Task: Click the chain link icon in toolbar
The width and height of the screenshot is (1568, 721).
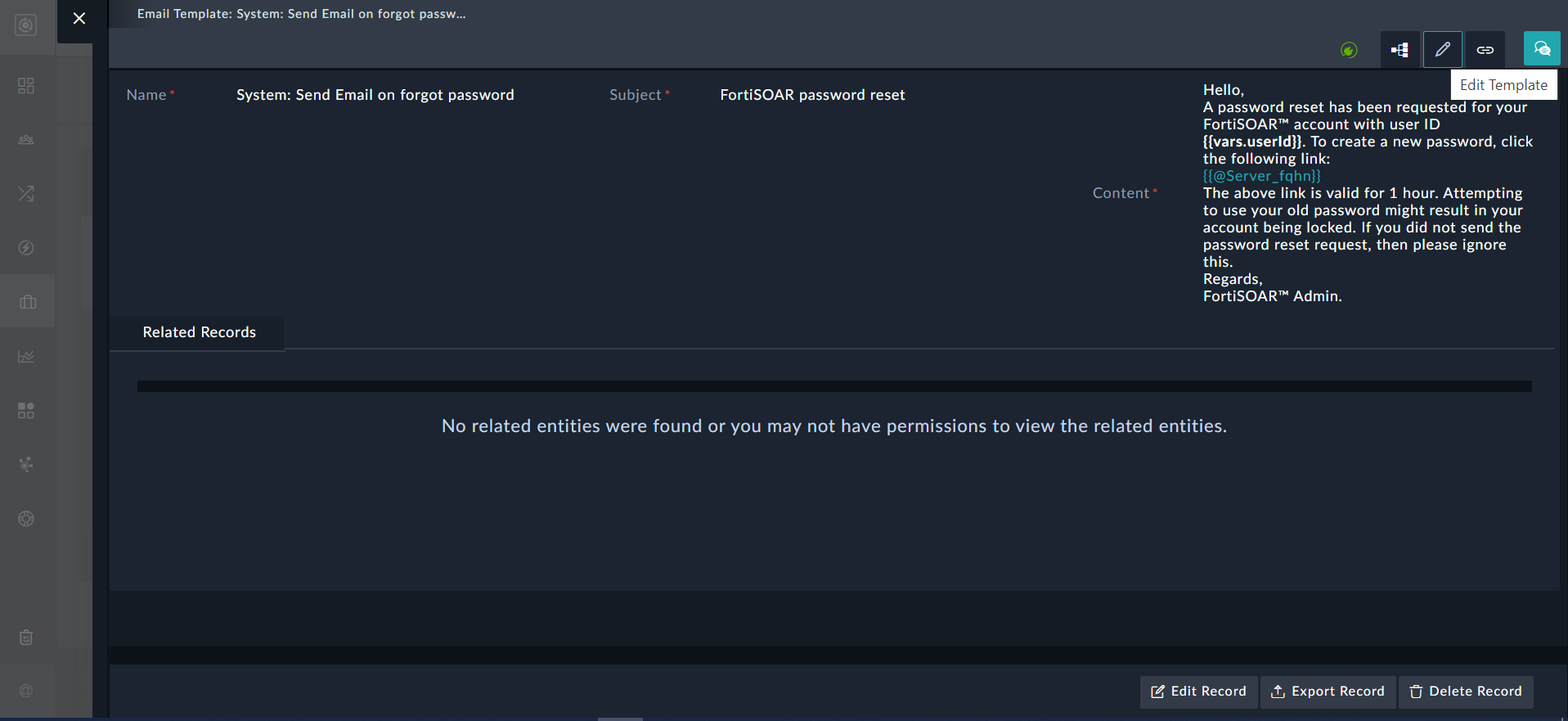Action: point(1485,49)
